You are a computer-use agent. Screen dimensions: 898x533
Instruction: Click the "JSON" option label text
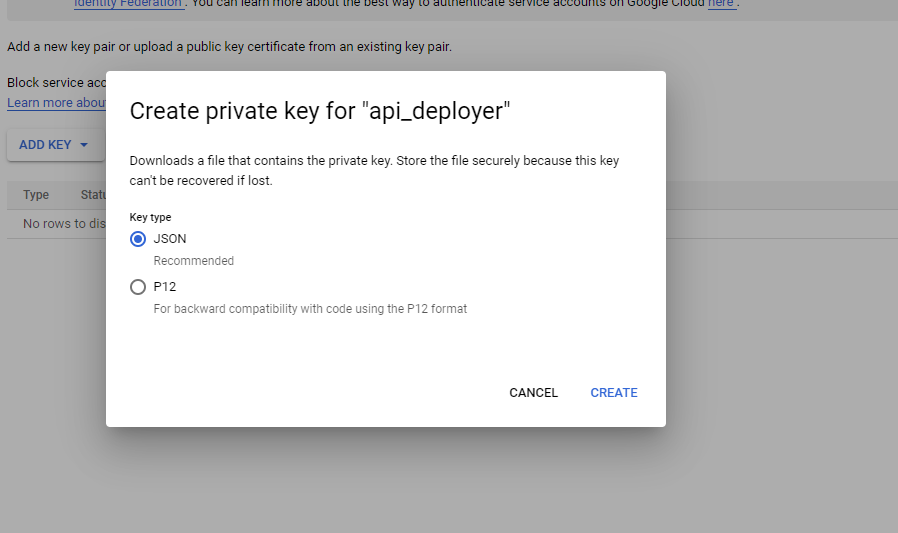[x=170, y=239]
